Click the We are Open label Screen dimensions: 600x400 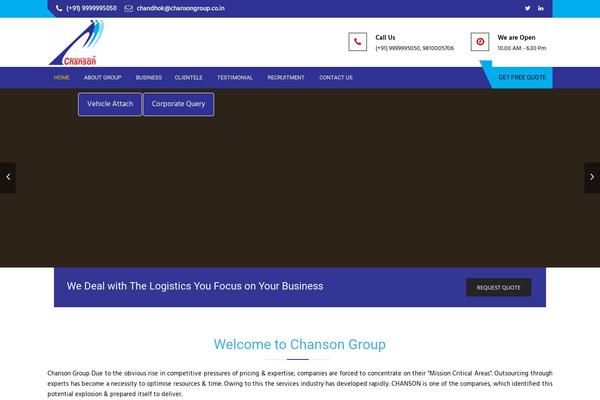[x=517, y=38]
